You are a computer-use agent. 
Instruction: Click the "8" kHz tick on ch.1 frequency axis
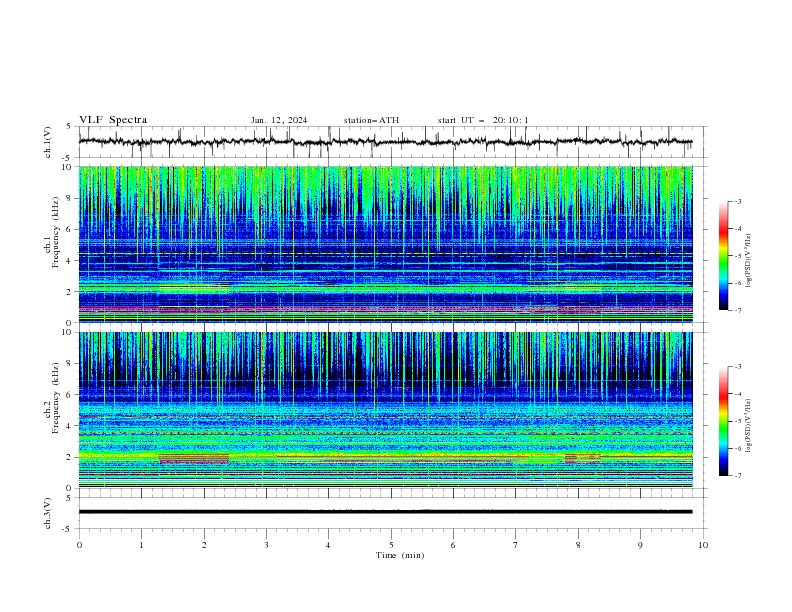71,198
